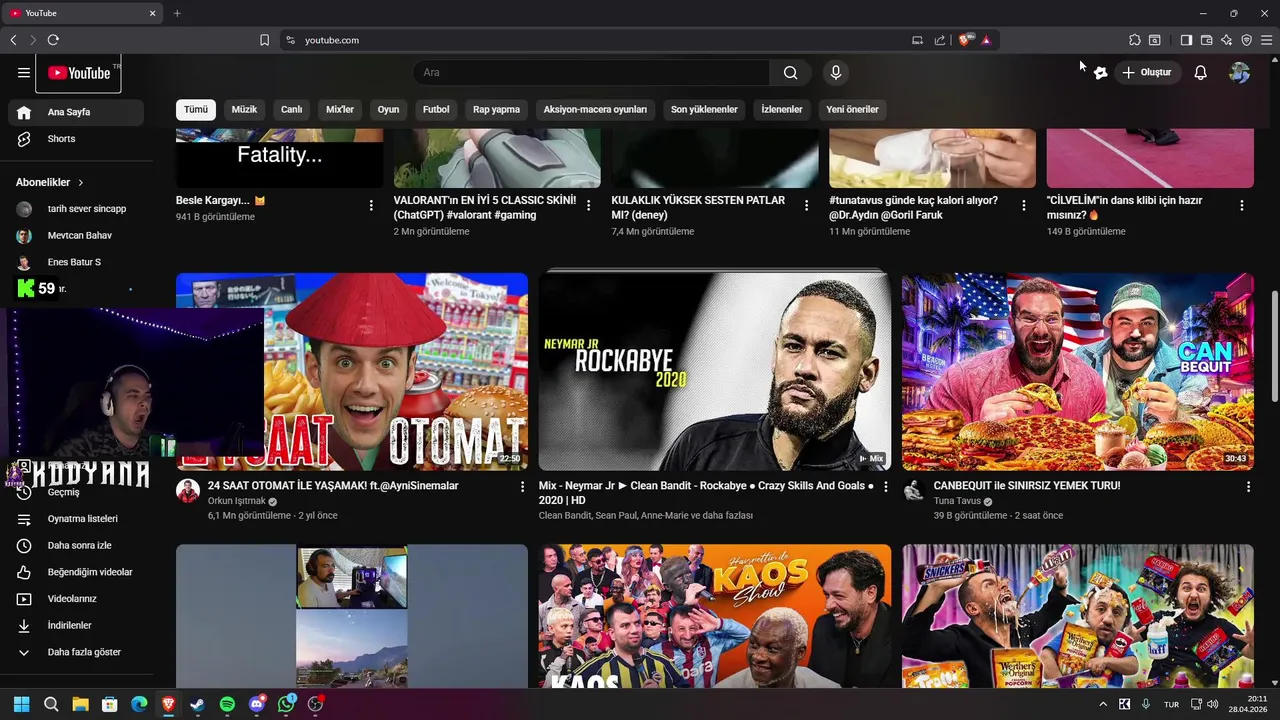Screen dimensions: 1280x720
Task: Click in the Ara search field
Action: pos(591,72)
